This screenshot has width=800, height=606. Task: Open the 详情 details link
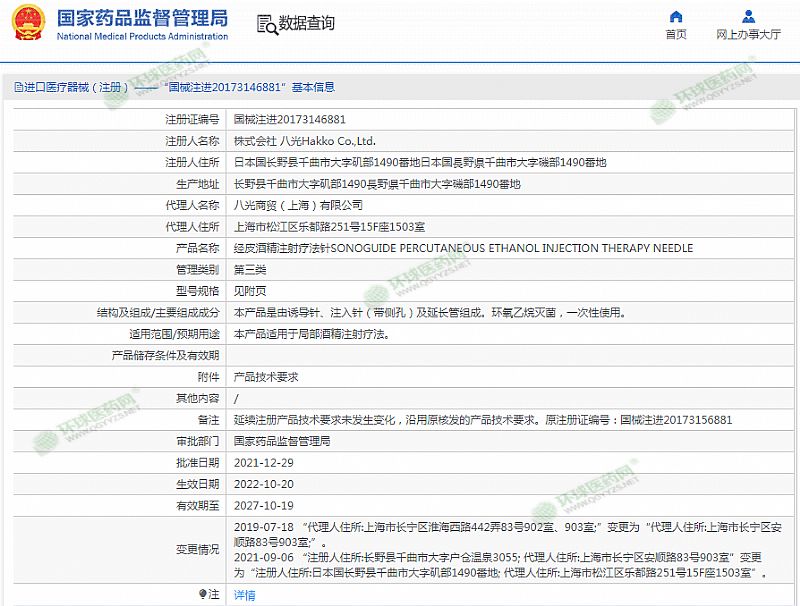(244, 595)
